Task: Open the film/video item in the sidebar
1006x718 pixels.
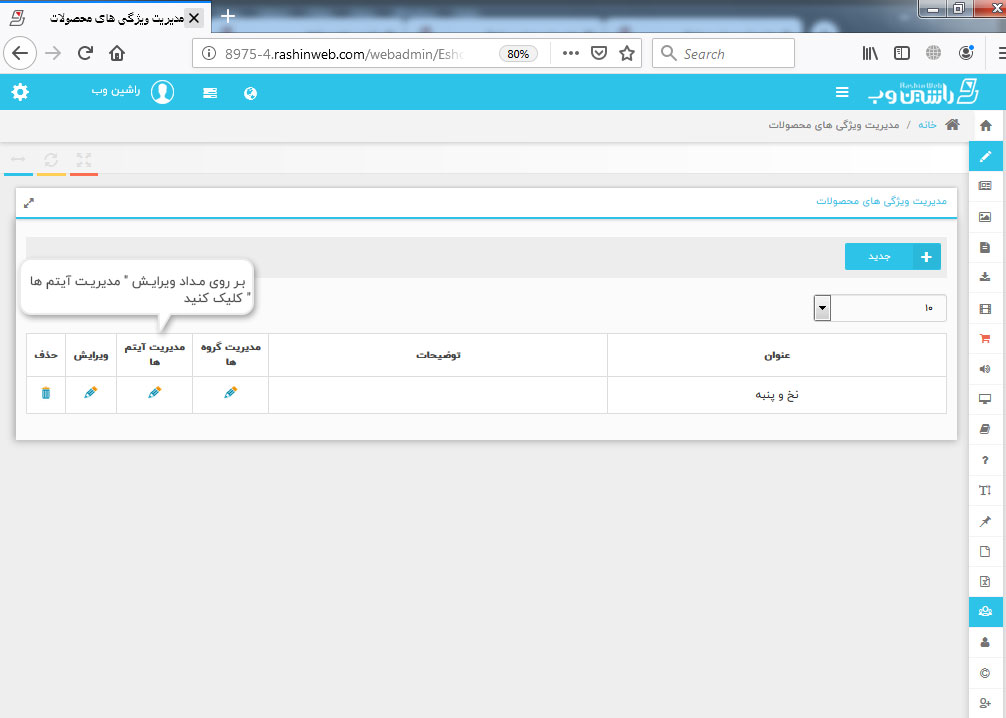Action: pyautogui.click(x=985, y=309)
